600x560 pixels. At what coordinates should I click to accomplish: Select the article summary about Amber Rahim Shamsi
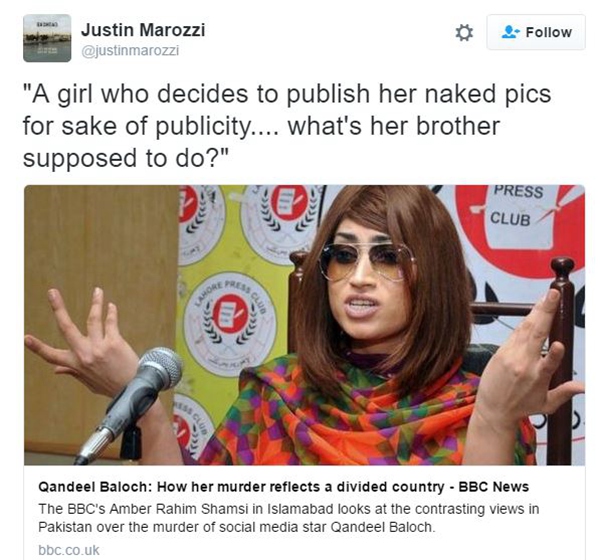[289, 518]
